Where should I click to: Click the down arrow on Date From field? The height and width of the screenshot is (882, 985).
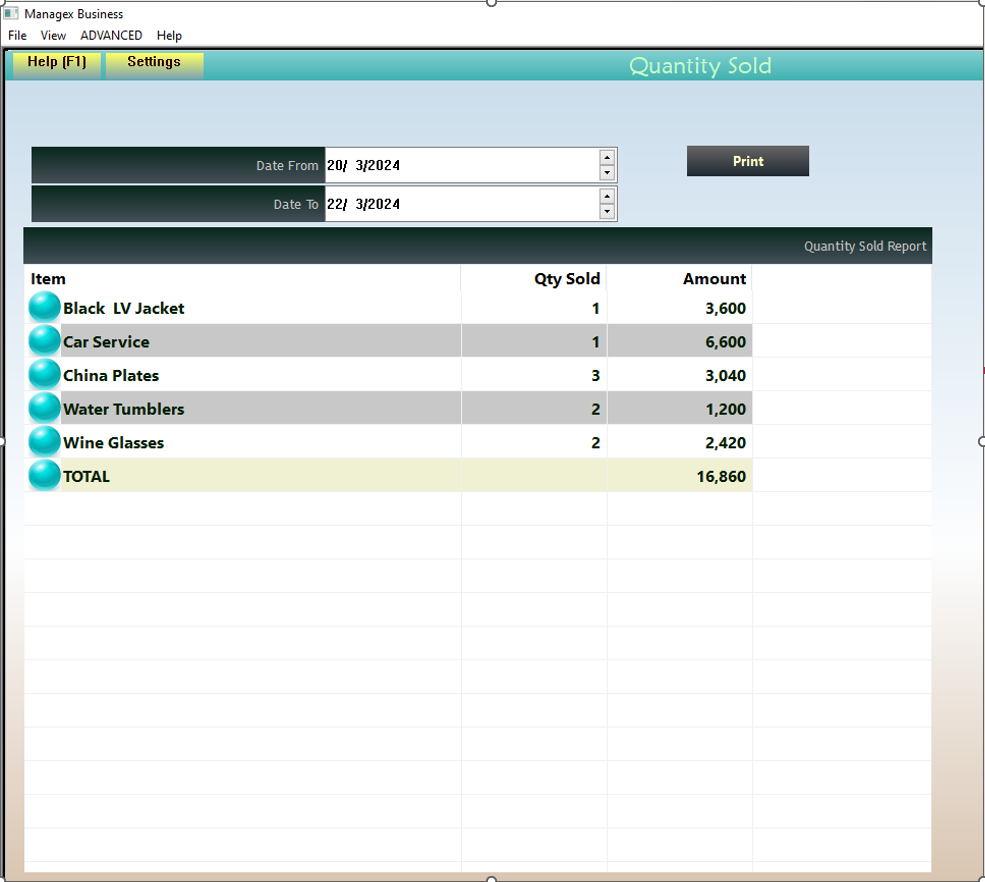tap(607, 173)
